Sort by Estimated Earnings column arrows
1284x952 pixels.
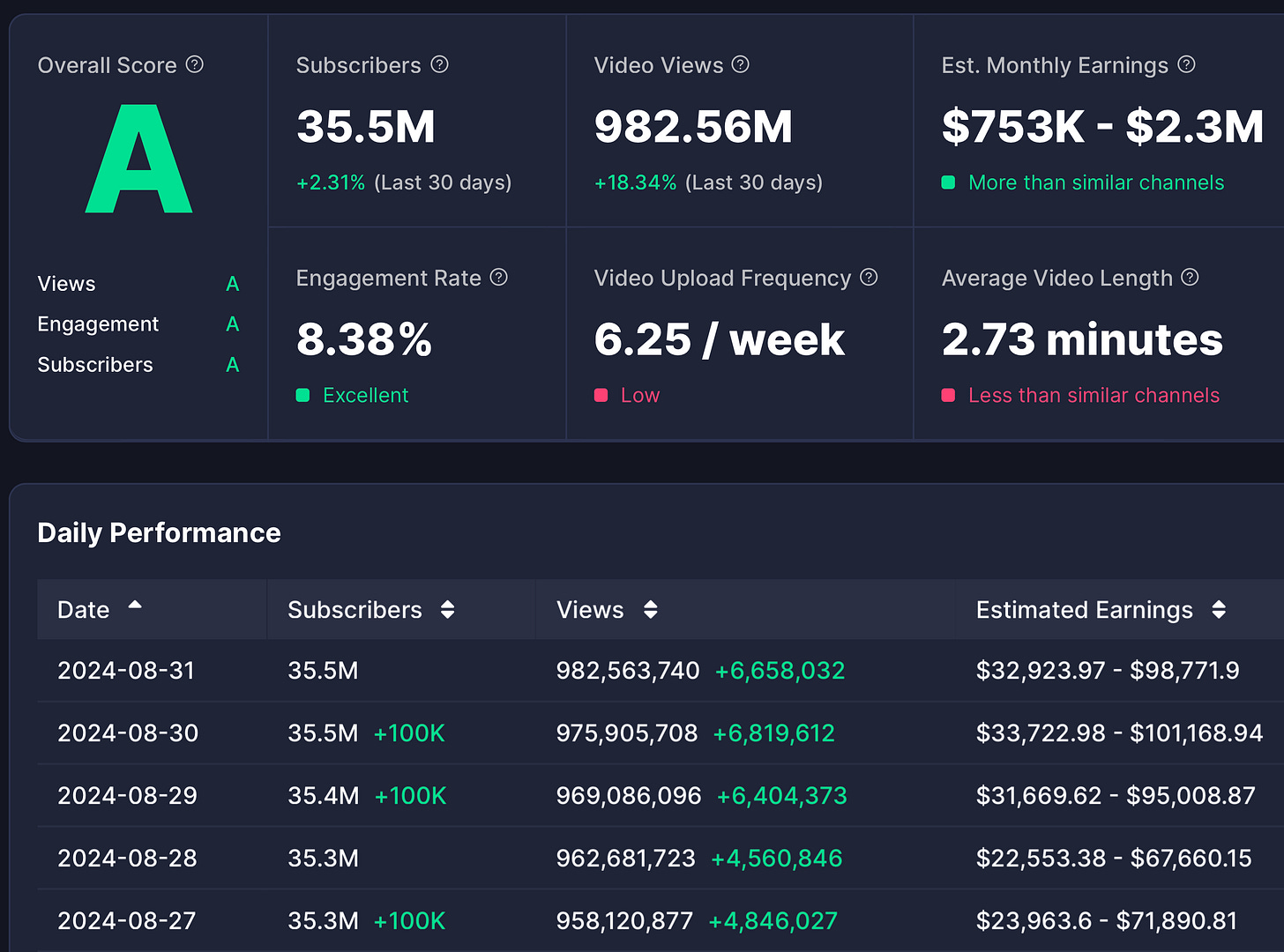pos(1219,609)
